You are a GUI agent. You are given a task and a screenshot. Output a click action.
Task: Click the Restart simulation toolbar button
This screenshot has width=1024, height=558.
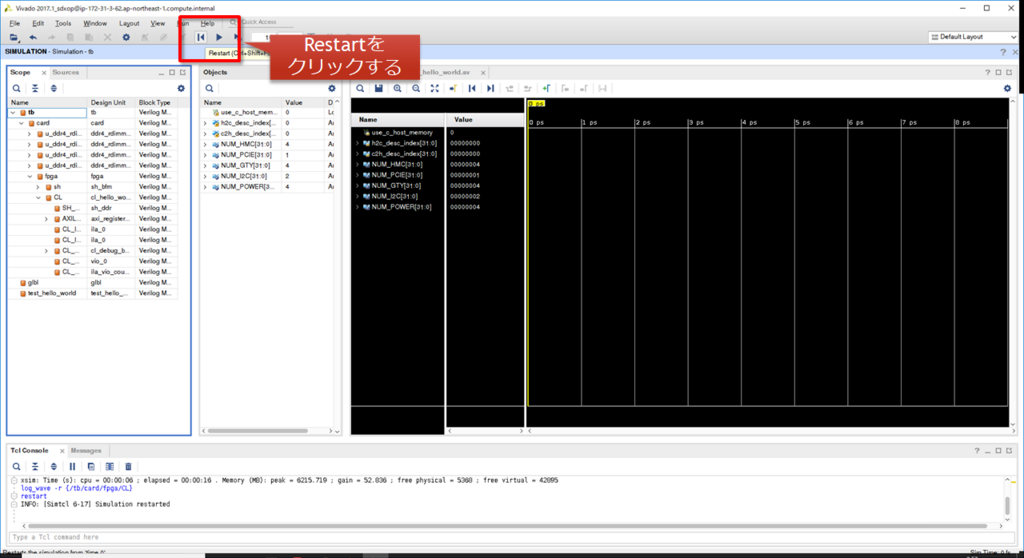coord(201,37)
